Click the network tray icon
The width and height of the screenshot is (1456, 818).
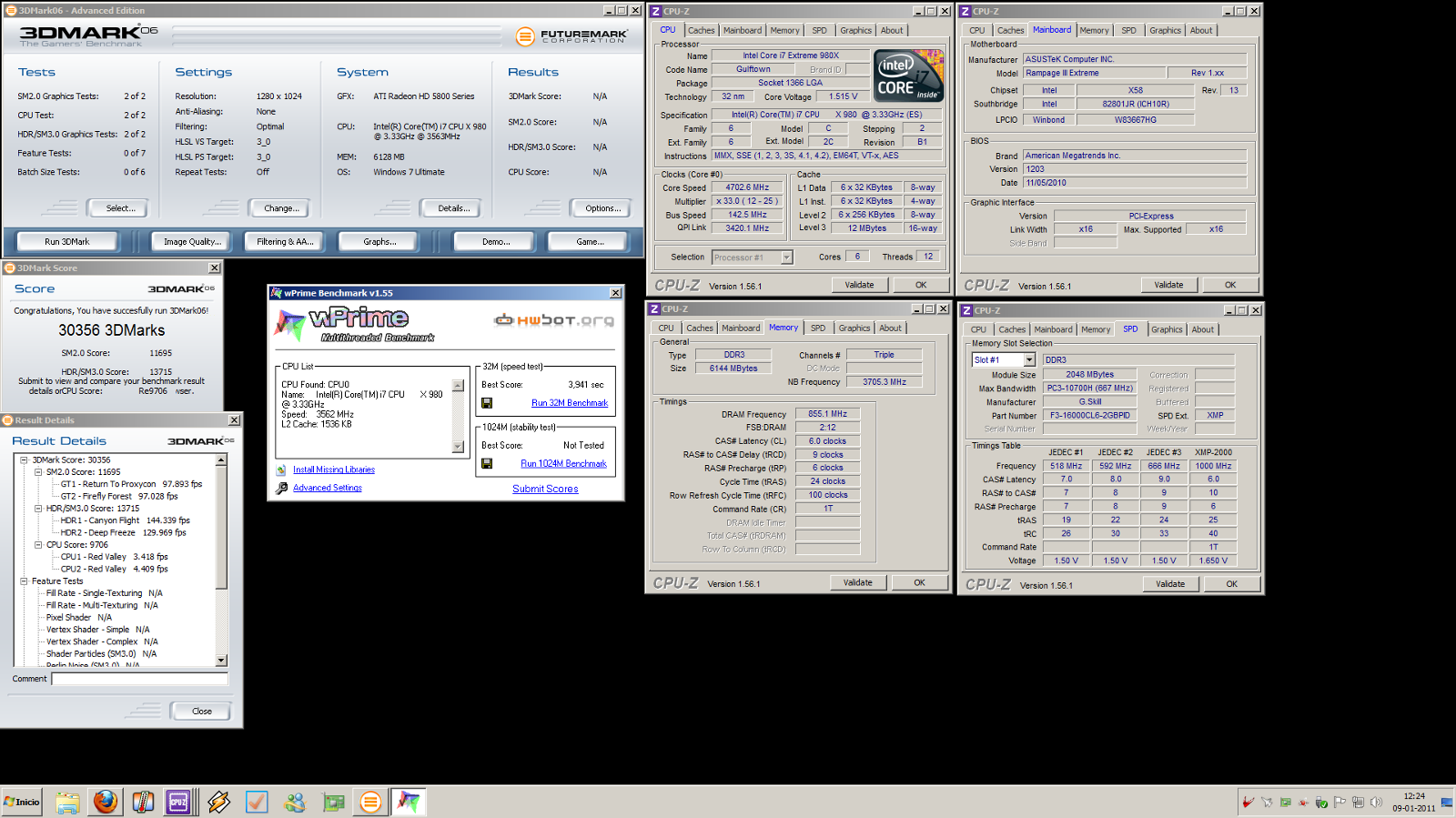[1358, 803]
